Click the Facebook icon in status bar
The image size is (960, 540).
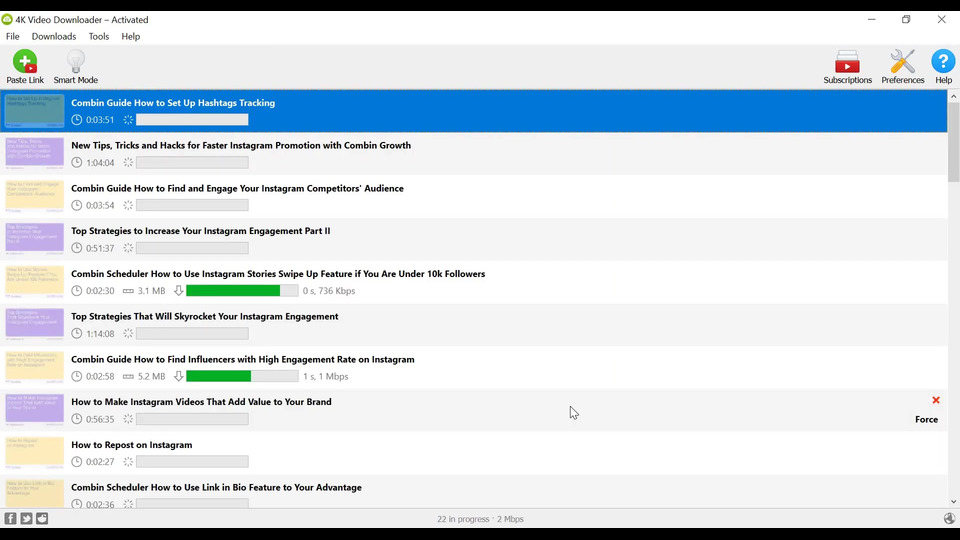coord(10,519)
